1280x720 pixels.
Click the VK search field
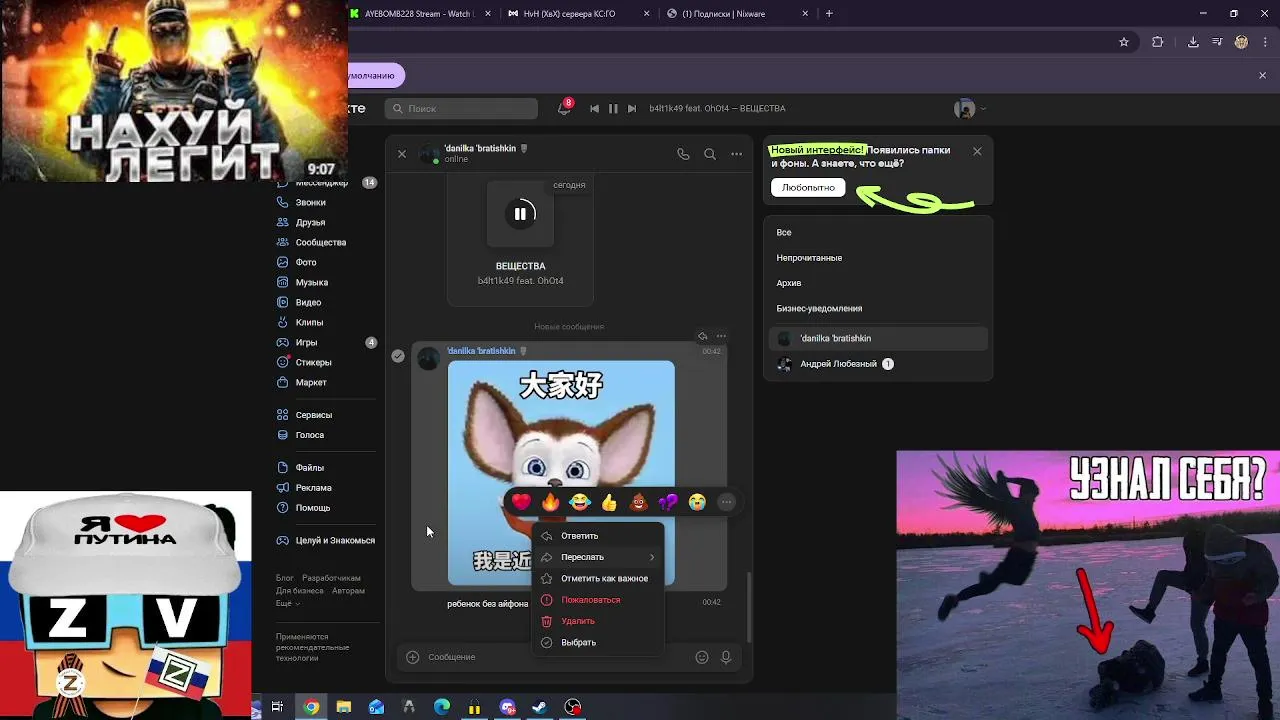tap(461, 108)
